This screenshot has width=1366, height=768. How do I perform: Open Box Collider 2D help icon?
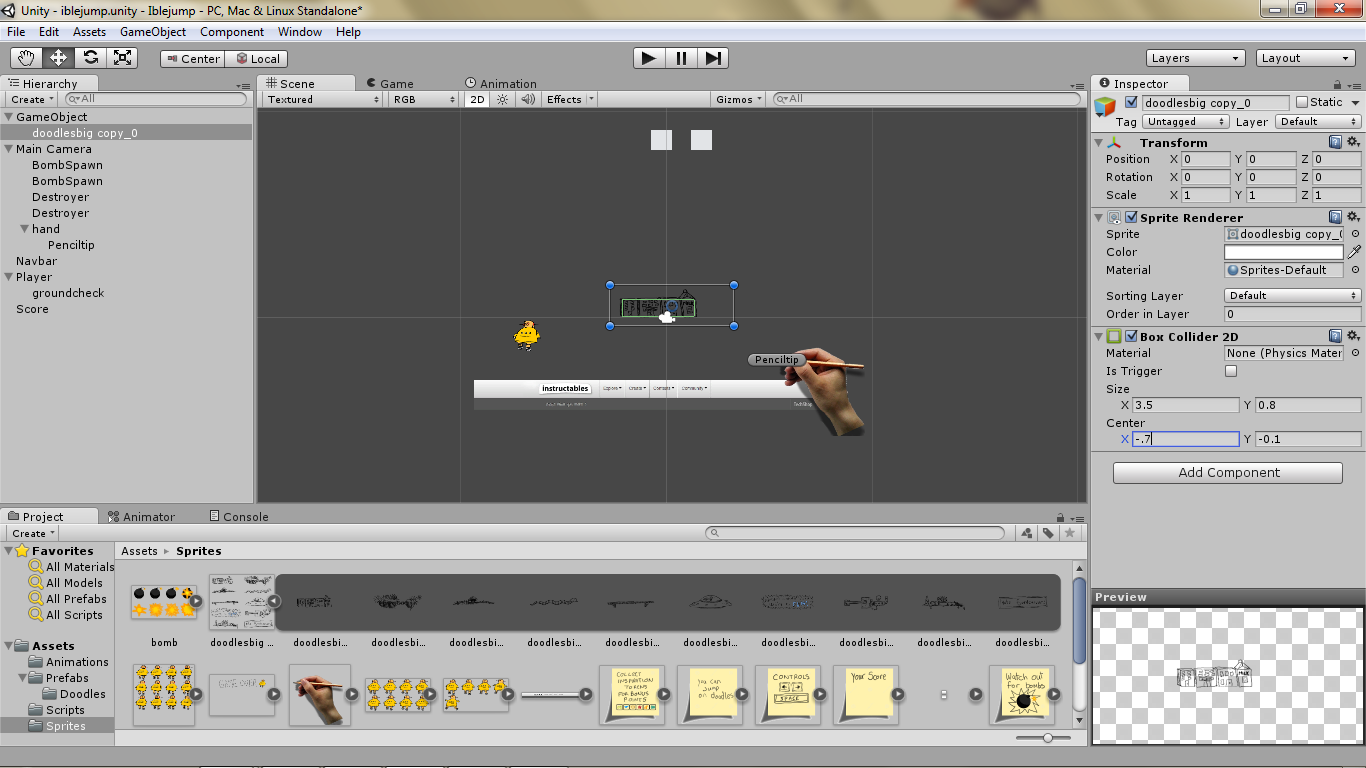pos(1335,336)
